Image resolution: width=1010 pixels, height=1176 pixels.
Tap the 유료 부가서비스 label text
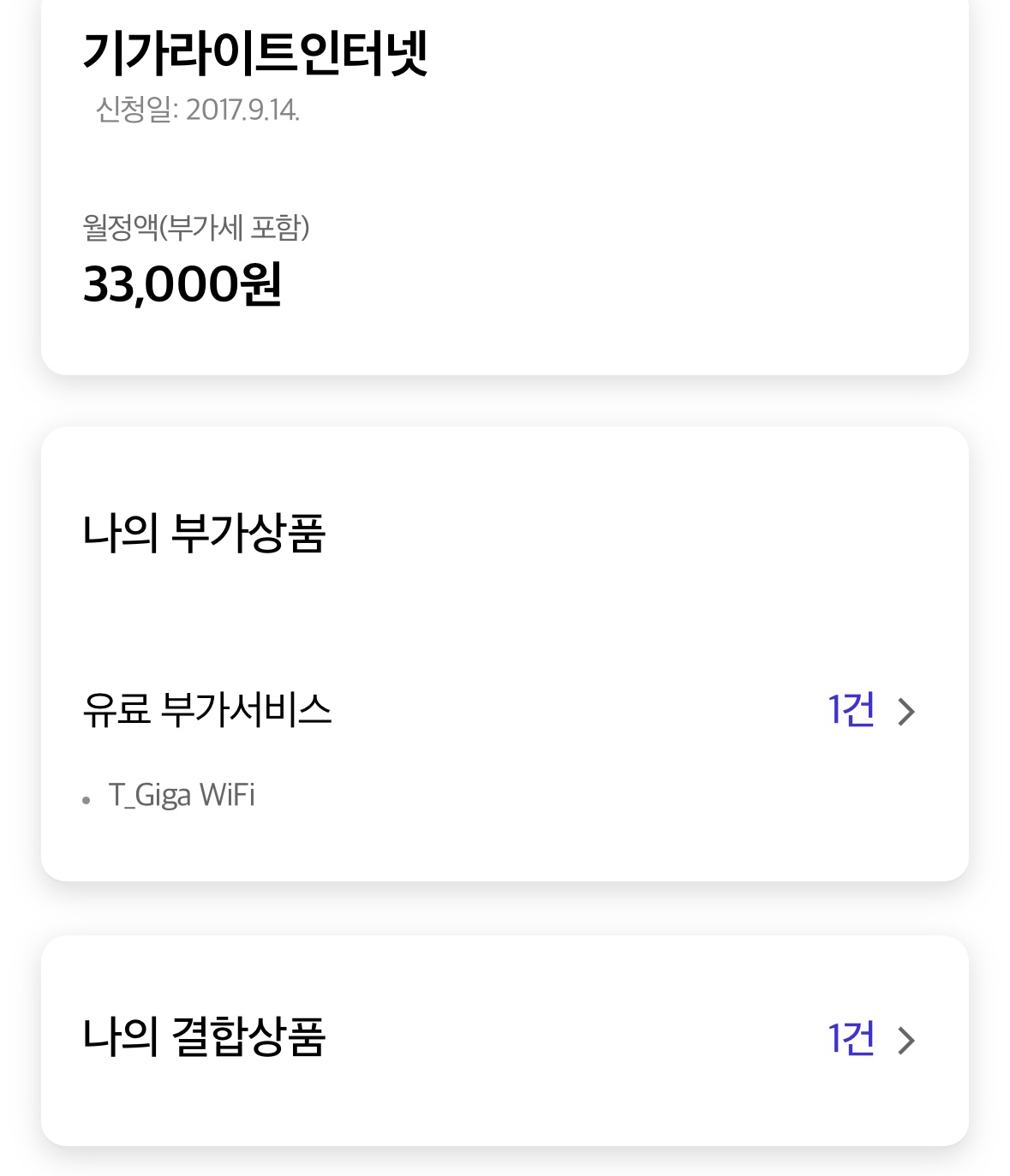point(206,710)
